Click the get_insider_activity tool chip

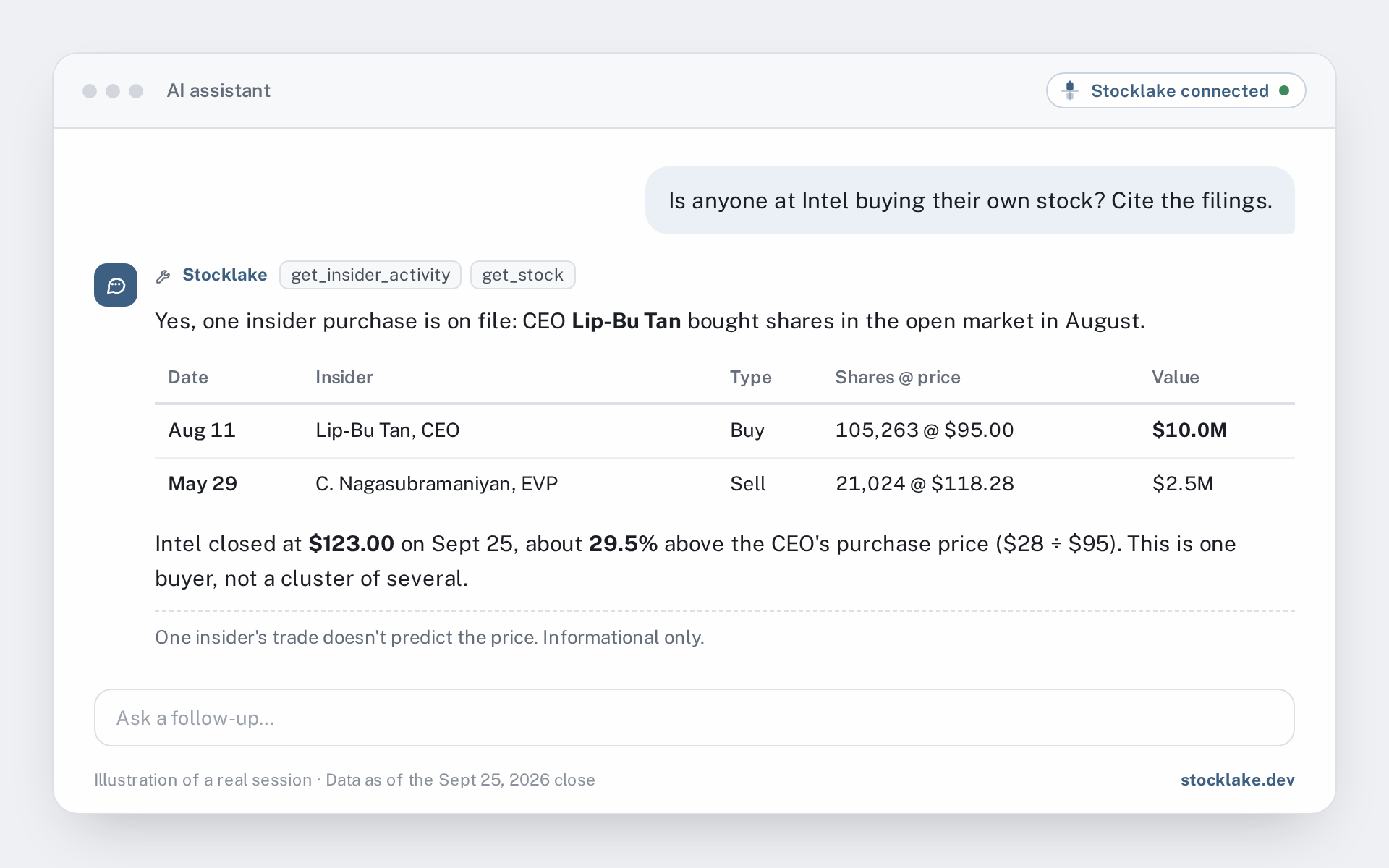point(370,275)
